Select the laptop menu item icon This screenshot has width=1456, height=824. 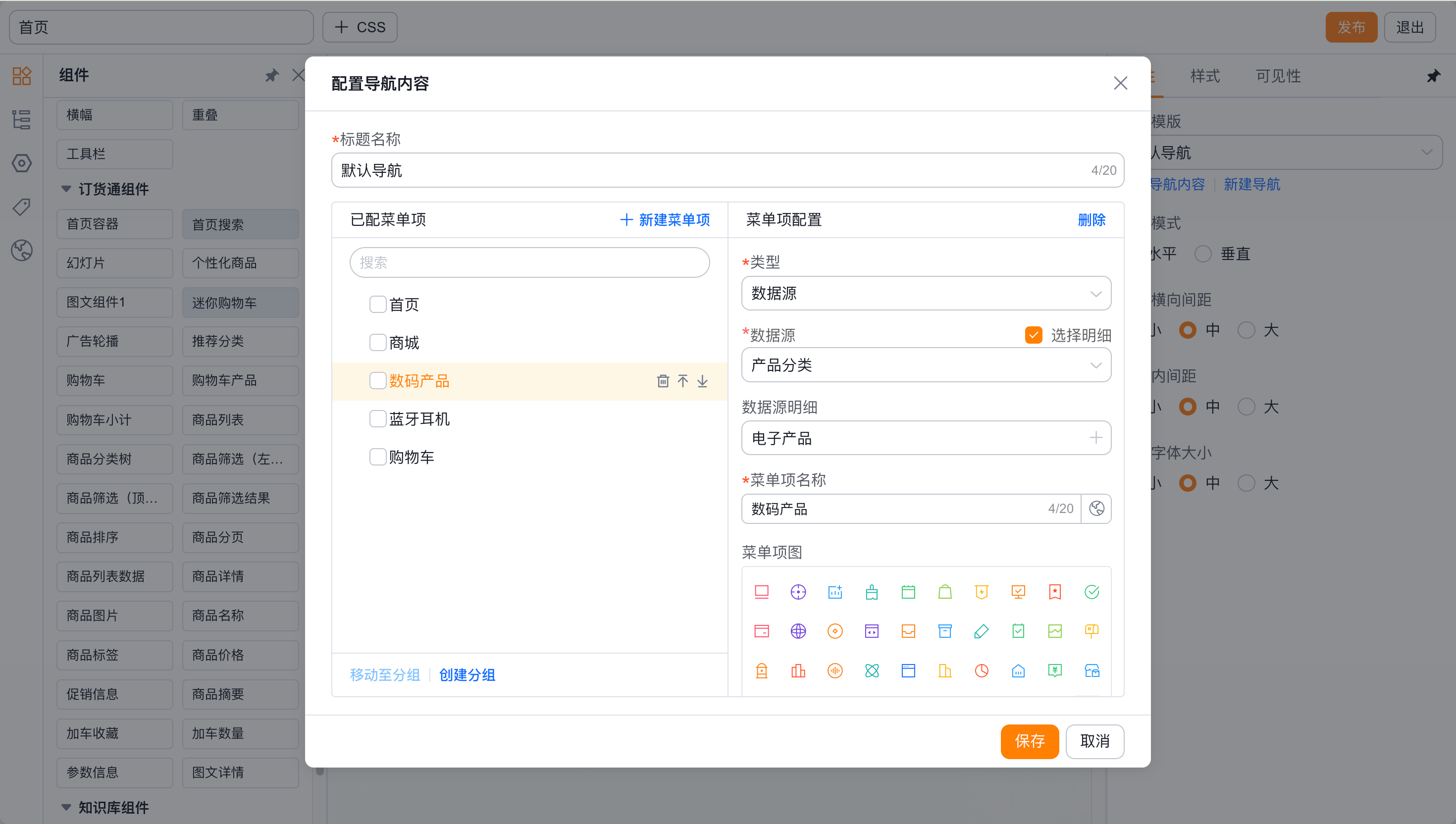[762, 591]
